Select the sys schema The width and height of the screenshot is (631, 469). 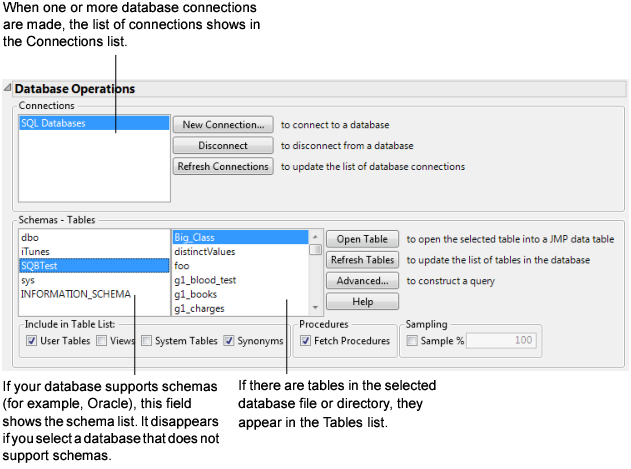click(x=94, y=280)
